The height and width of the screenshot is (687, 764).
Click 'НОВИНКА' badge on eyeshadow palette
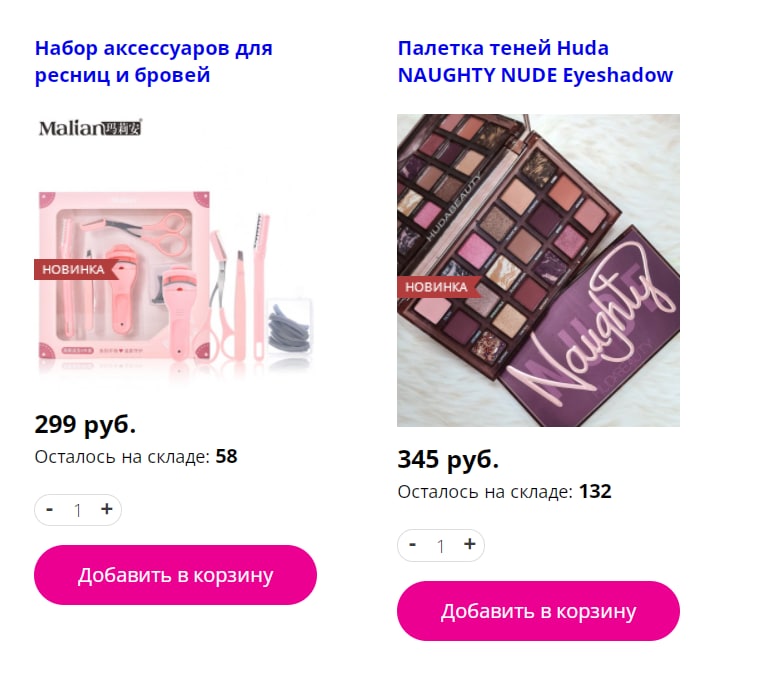[x=439, y=287]
